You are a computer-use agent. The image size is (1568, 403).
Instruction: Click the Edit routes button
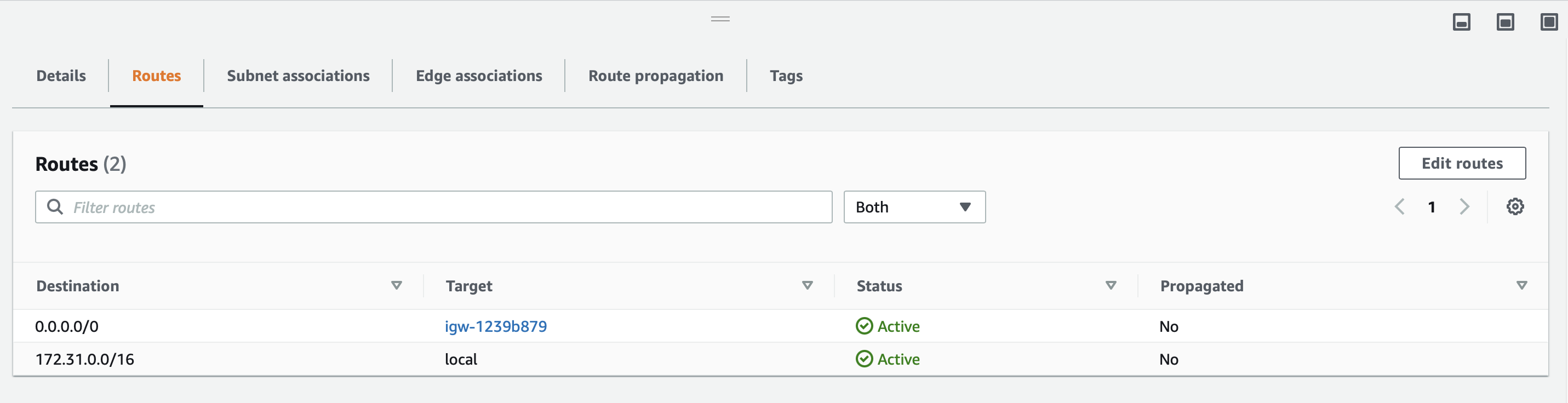click(x=1462, y=163)
